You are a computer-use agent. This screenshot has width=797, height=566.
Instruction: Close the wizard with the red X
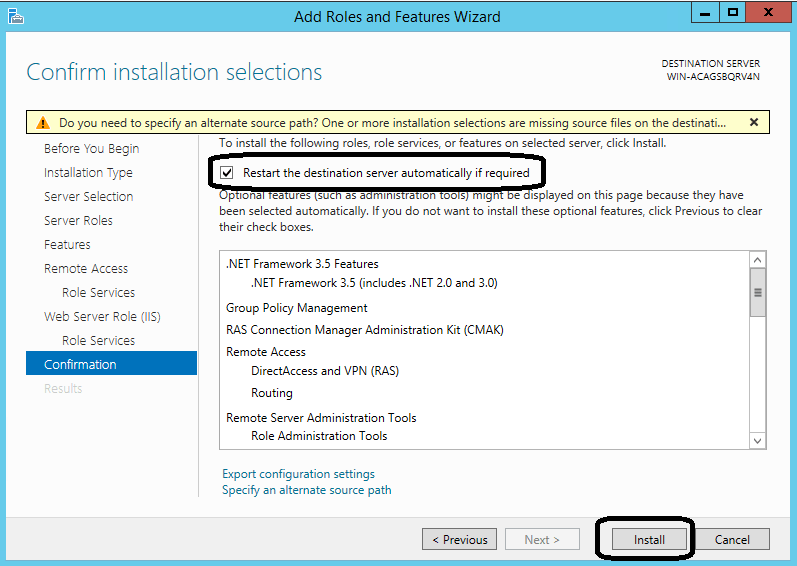coord(770,13)
